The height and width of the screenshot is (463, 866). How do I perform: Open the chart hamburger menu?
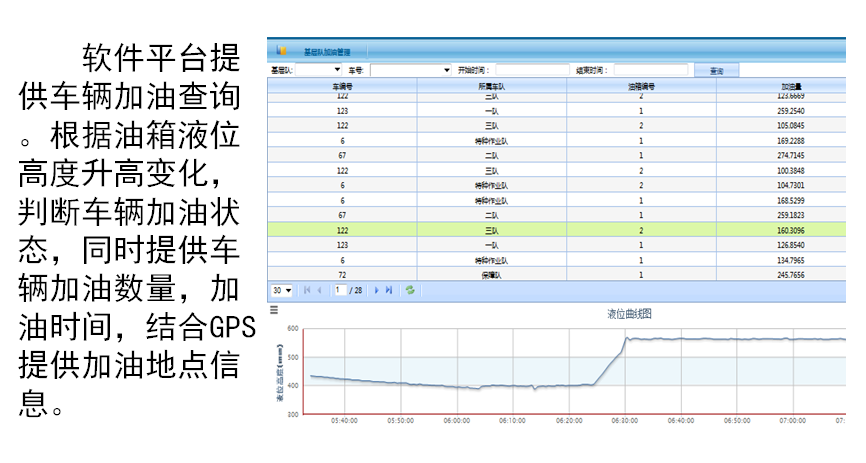274,310
